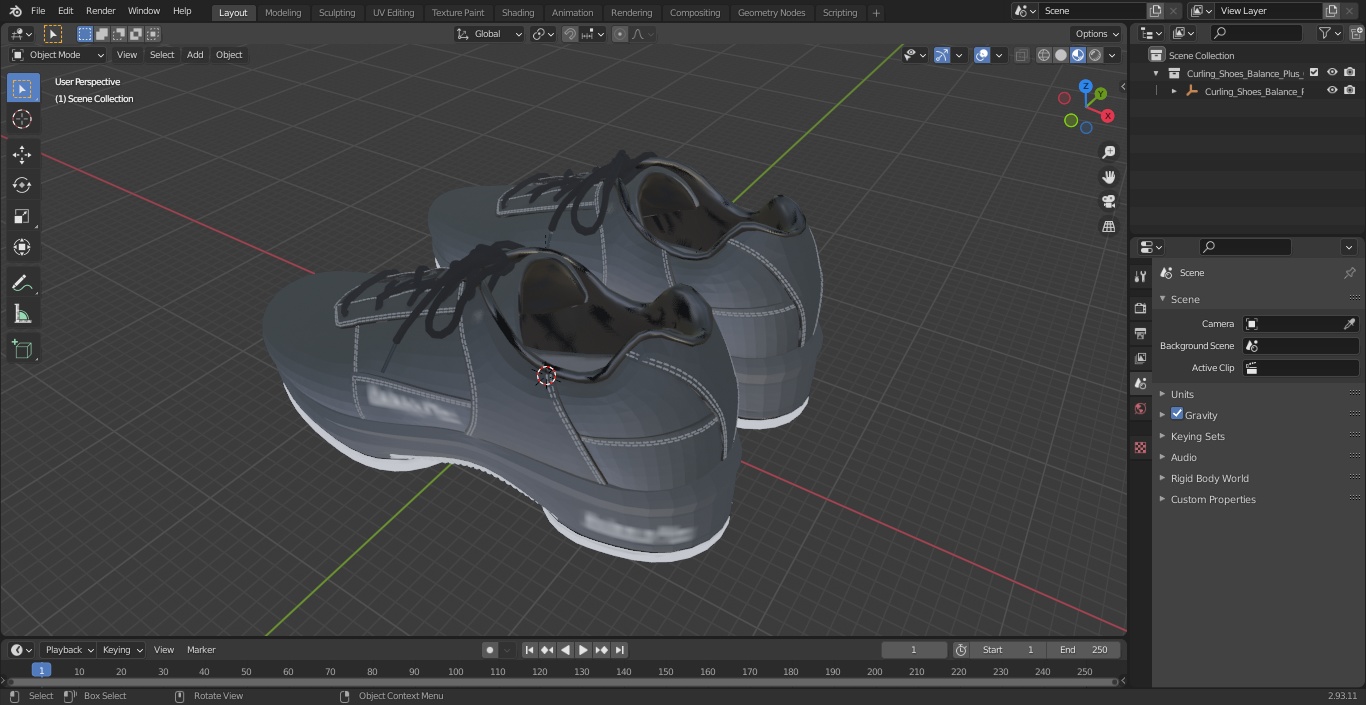This screenshot has width=1366, height=705.
Task: Select the Measure tool
Action: point(22,315)
